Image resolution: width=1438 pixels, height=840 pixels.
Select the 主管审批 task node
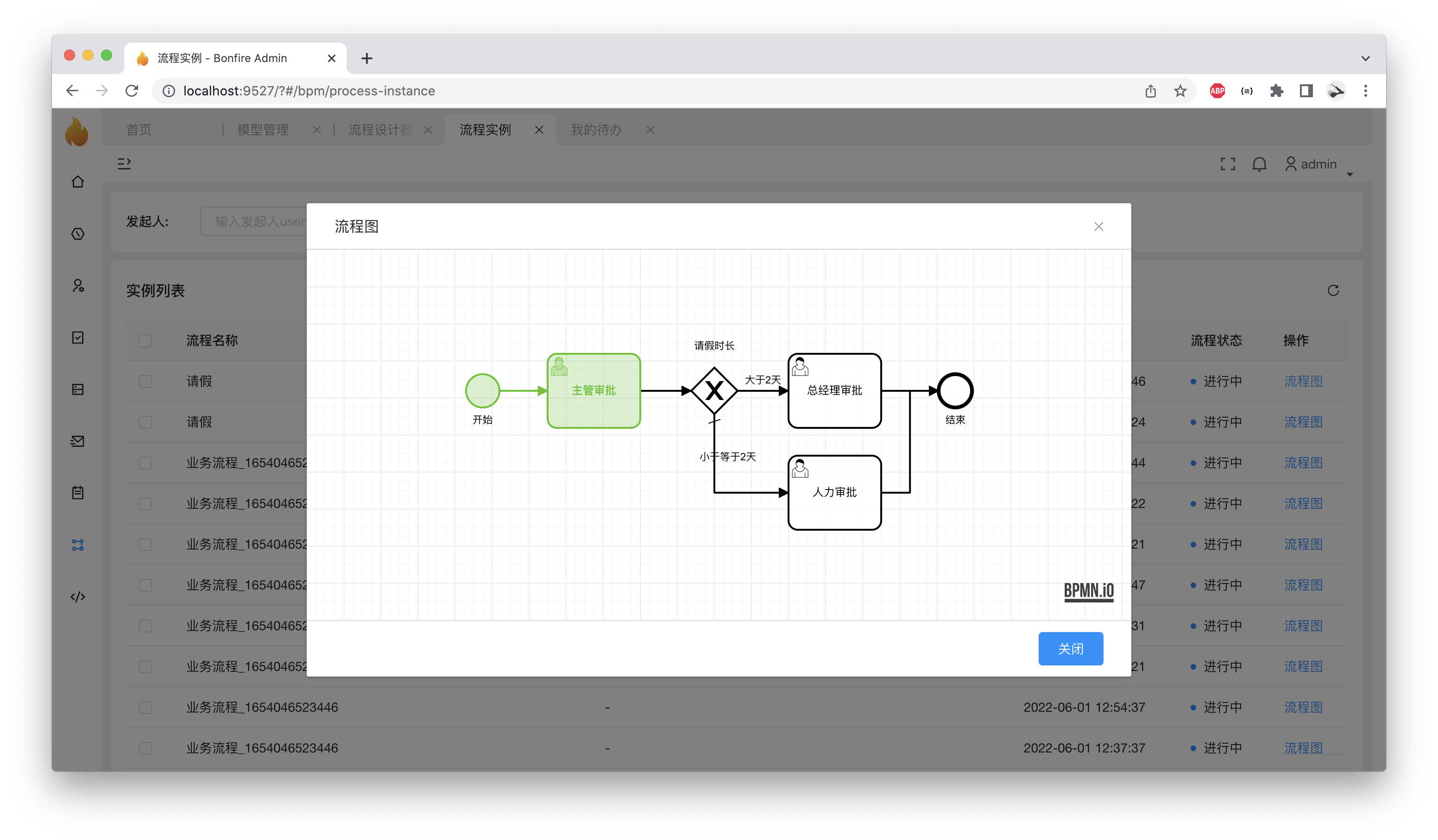(593, 391)
